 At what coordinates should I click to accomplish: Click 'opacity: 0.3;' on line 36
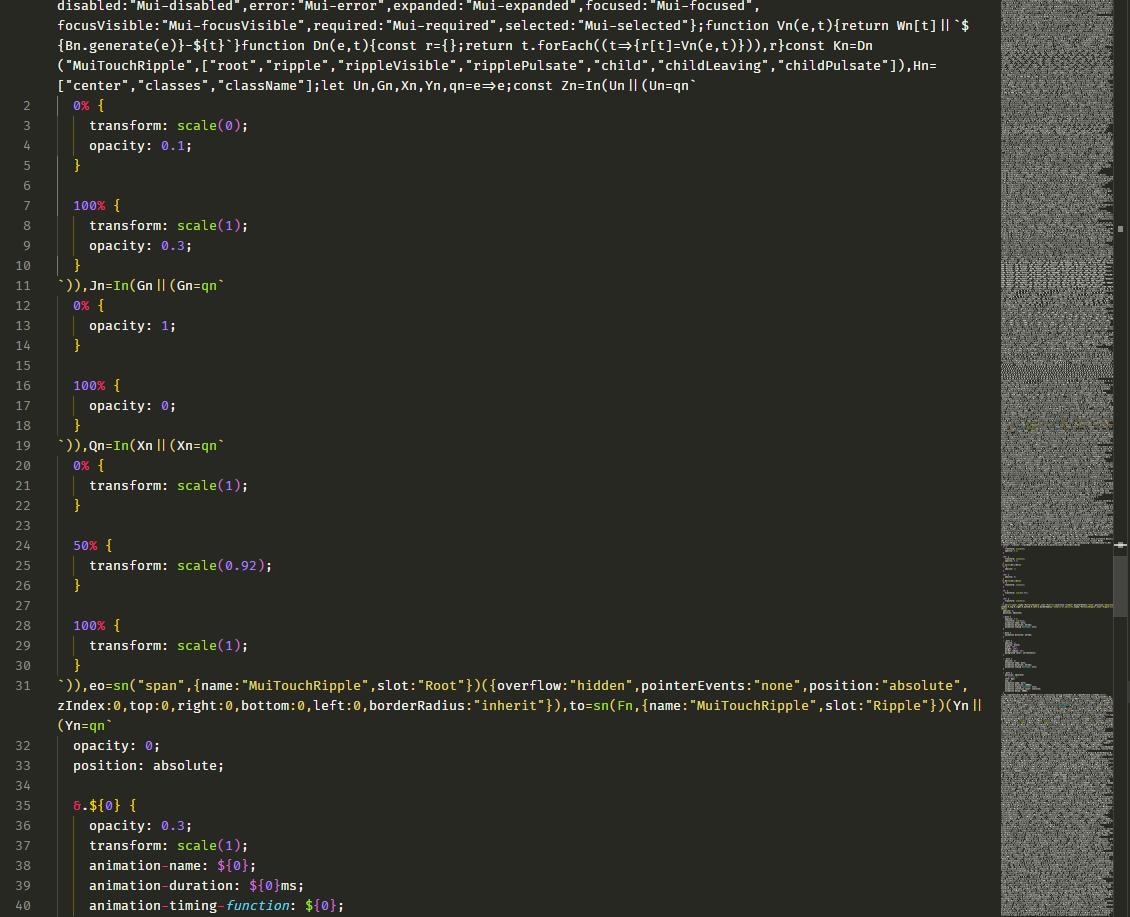(x=141, y=825)
